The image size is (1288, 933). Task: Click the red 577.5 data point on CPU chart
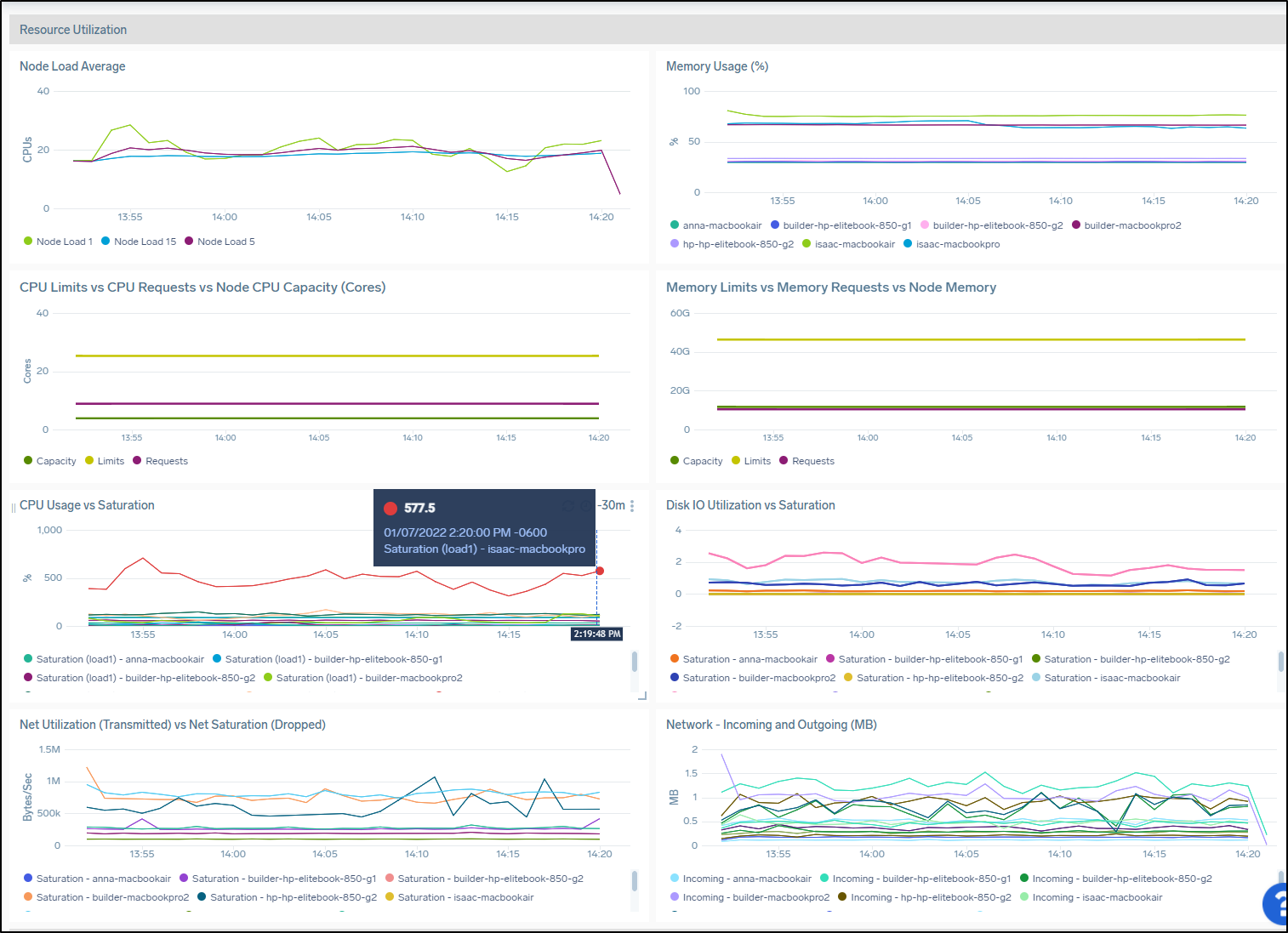tap(599, 571)
